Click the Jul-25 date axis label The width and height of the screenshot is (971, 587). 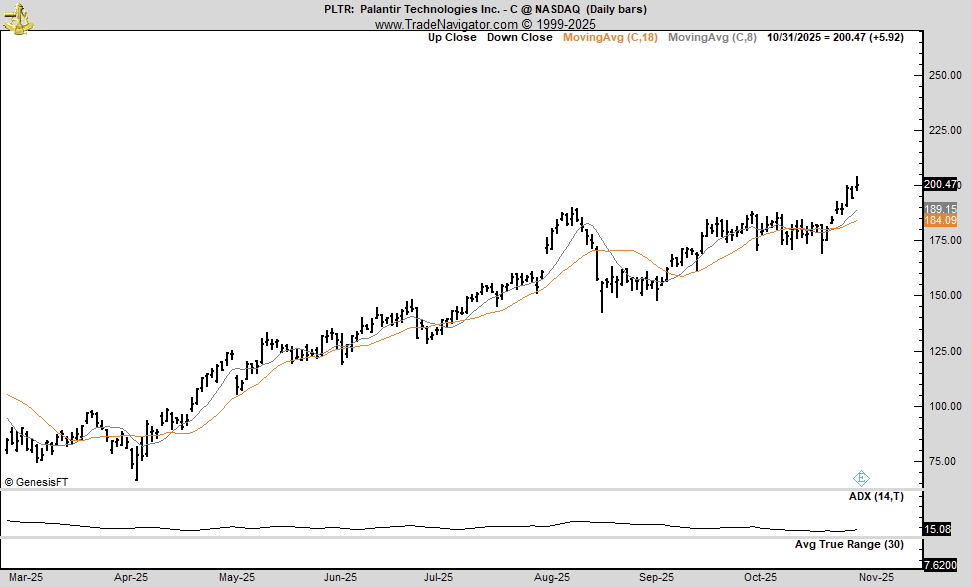click(x=438, y=577)
